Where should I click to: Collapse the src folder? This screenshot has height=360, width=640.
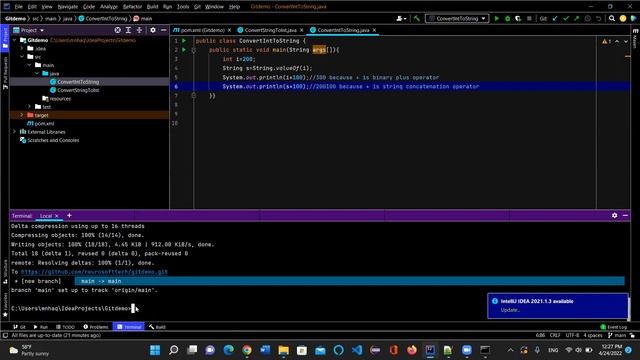(22, 57)
